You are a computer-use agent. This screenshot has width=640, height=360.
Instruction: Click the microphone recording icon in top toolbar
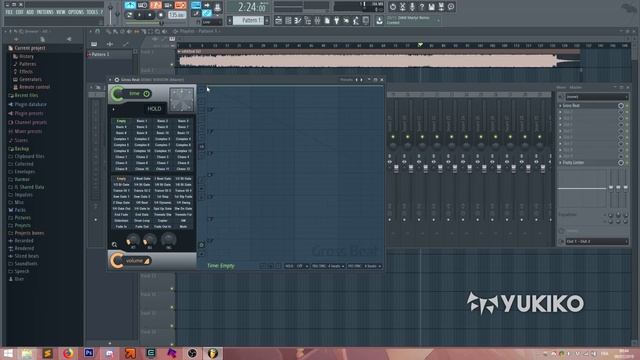412,7
